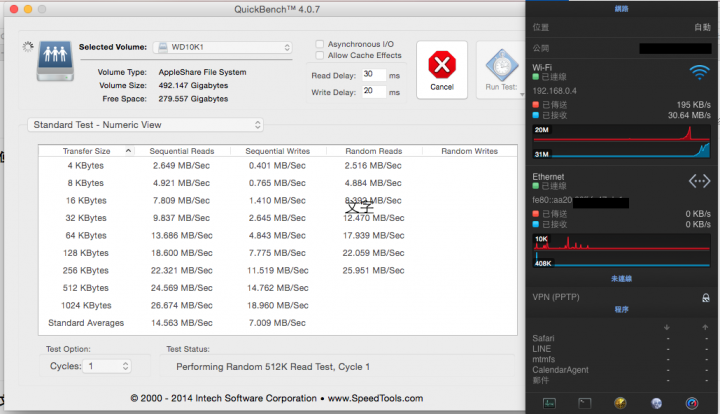This screenshot has width=720, height=414.
Task: Click Safari in the process list
Action: coord(543,338)
